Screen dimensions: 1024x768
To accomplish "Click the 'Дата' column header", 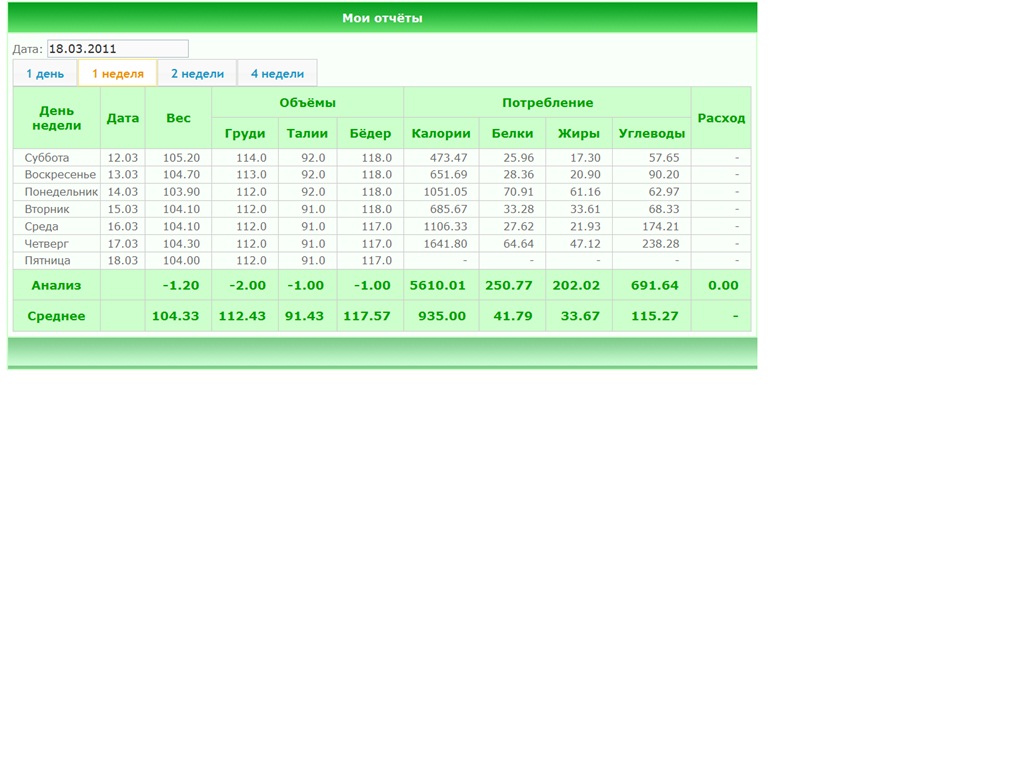I will tap(123, 118).
